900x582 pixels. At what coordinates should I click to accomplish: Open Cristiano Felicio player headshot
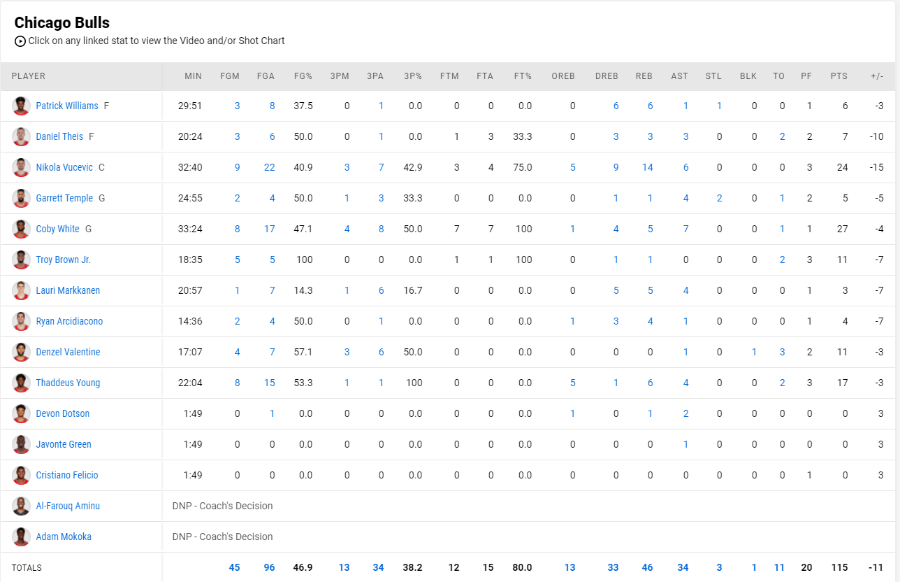tap(21, 475)
